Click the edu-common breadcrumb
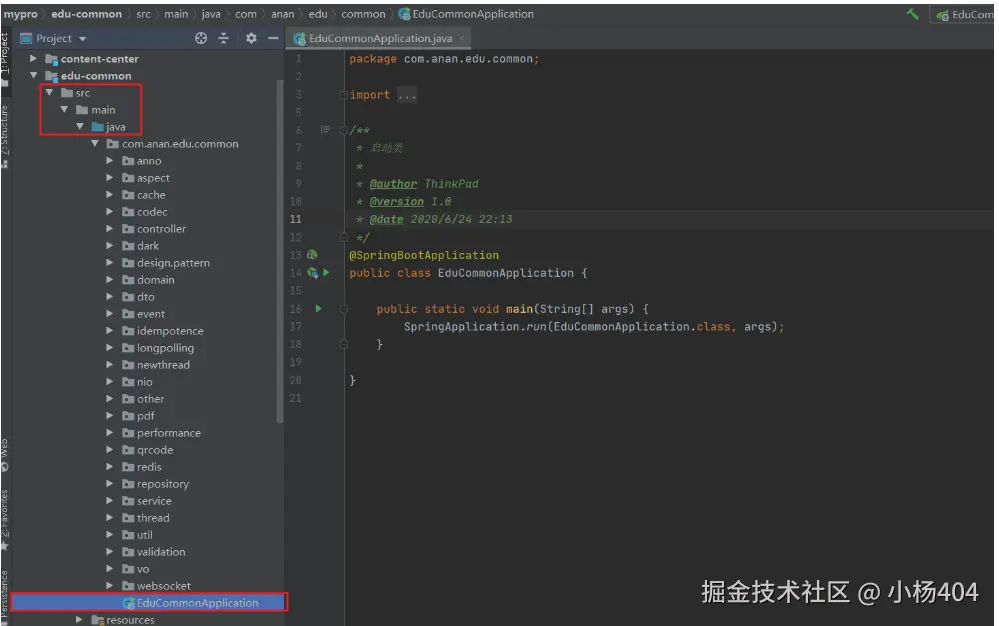The width and height of the screenshot is (999, 626). [x=87, y=14]
